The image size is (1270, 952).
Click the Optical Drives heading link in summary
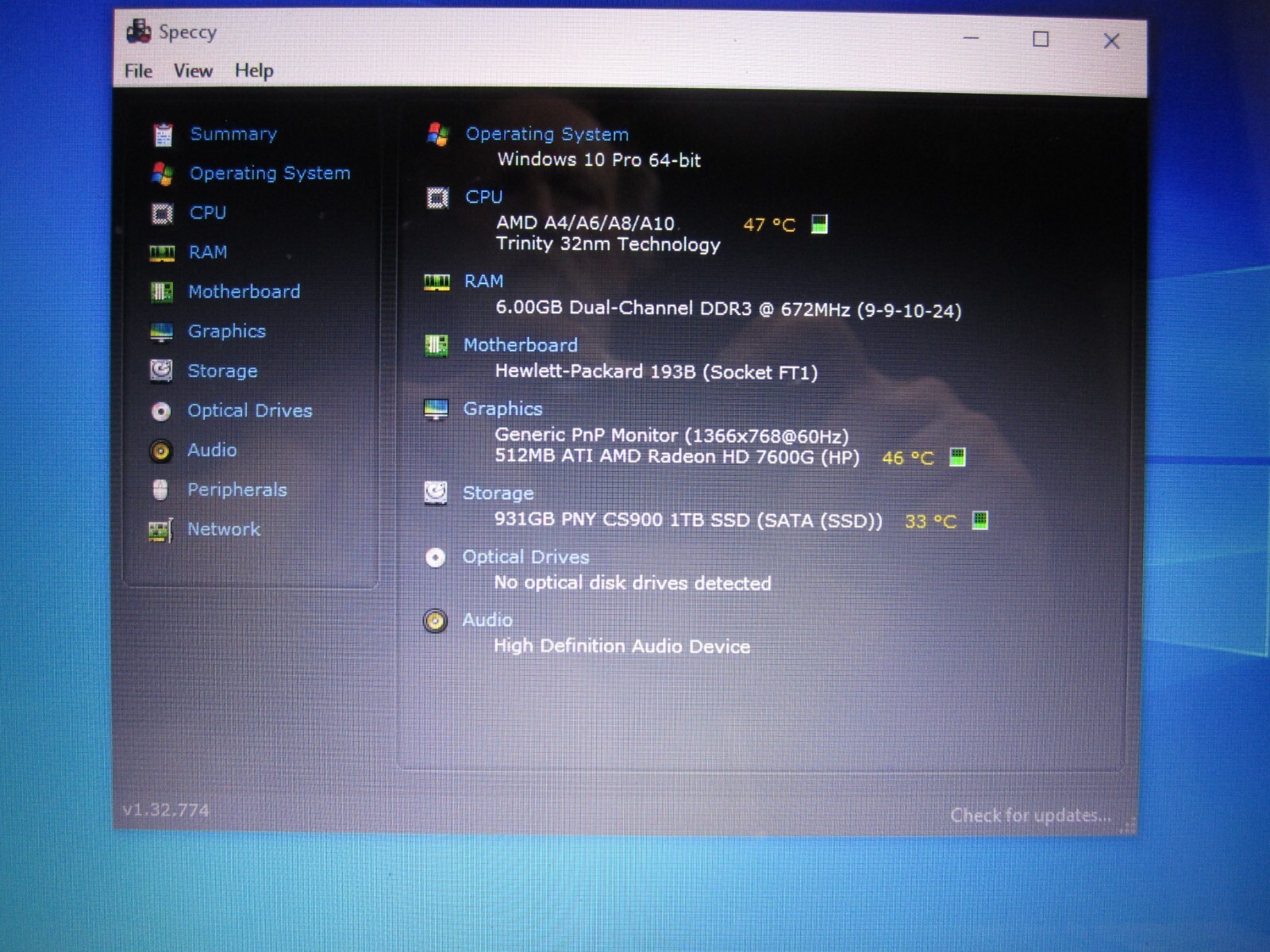(x=525, y=557)
